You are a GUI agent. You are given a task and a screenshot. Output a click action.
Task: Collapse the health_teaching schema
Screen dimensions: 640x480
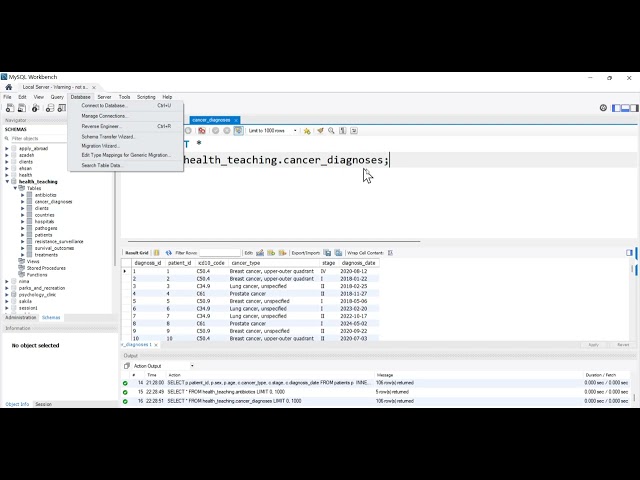(x=7, y=182)
